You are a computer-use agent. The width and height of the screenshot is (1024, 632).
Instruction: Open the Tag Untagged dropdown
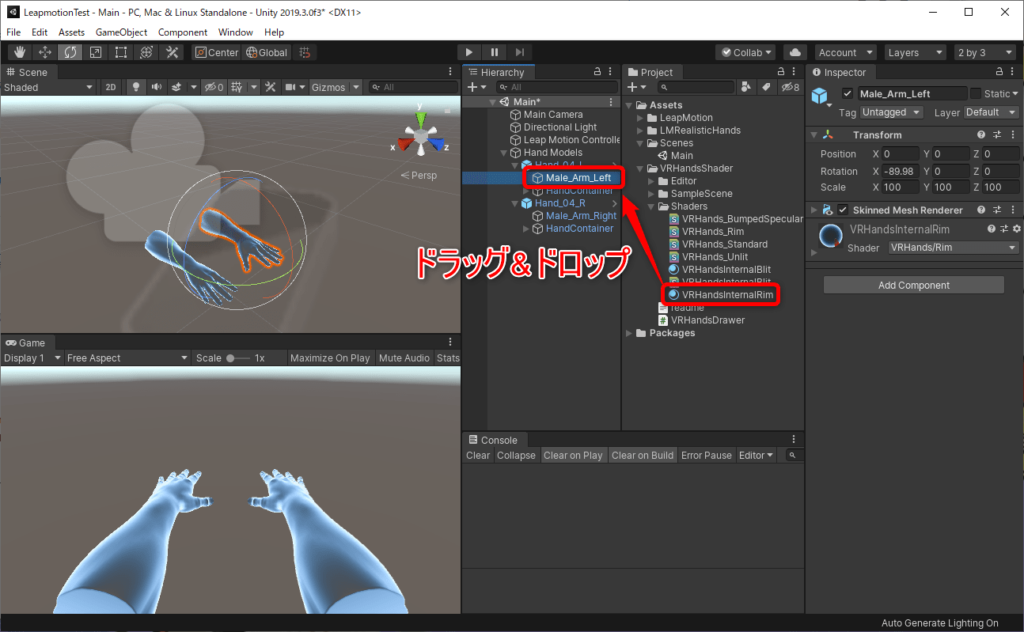click(891, 112)
